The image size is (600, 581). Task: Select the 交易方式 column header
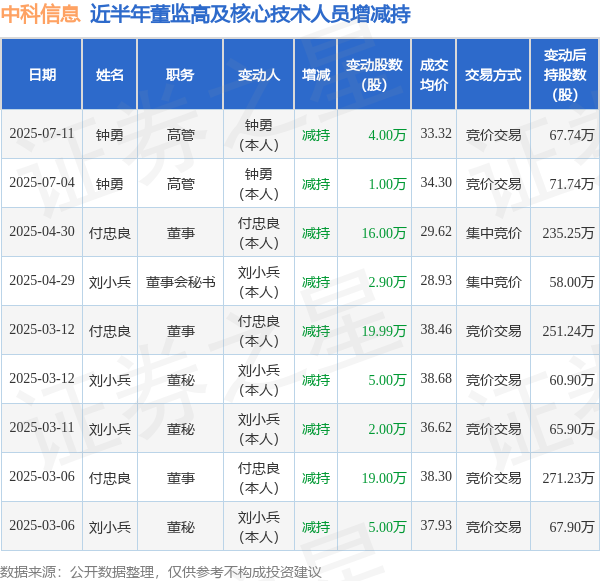click(x=493, y=75)
